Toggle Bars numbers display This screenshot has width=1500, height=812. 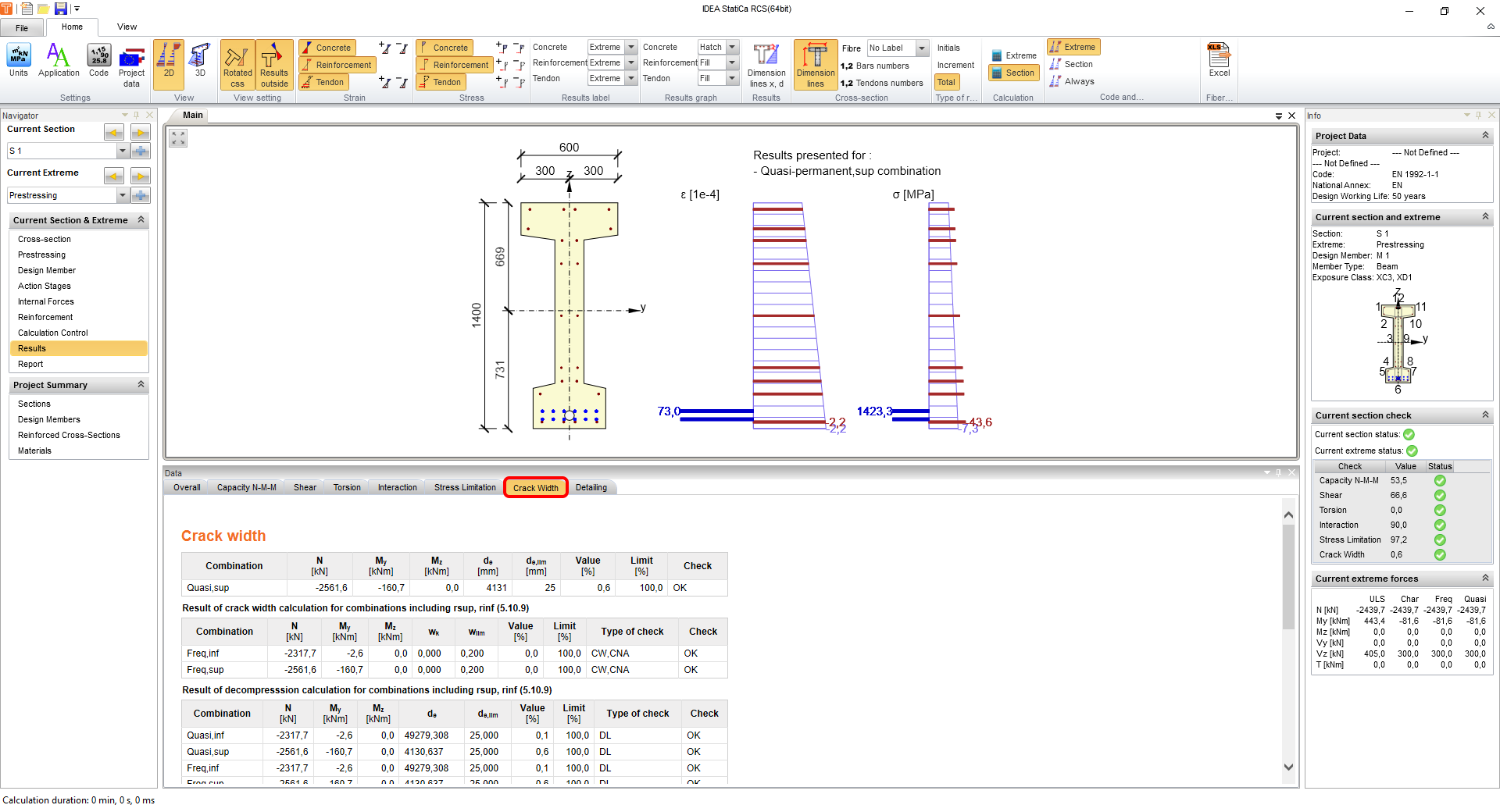coord(875,66)
